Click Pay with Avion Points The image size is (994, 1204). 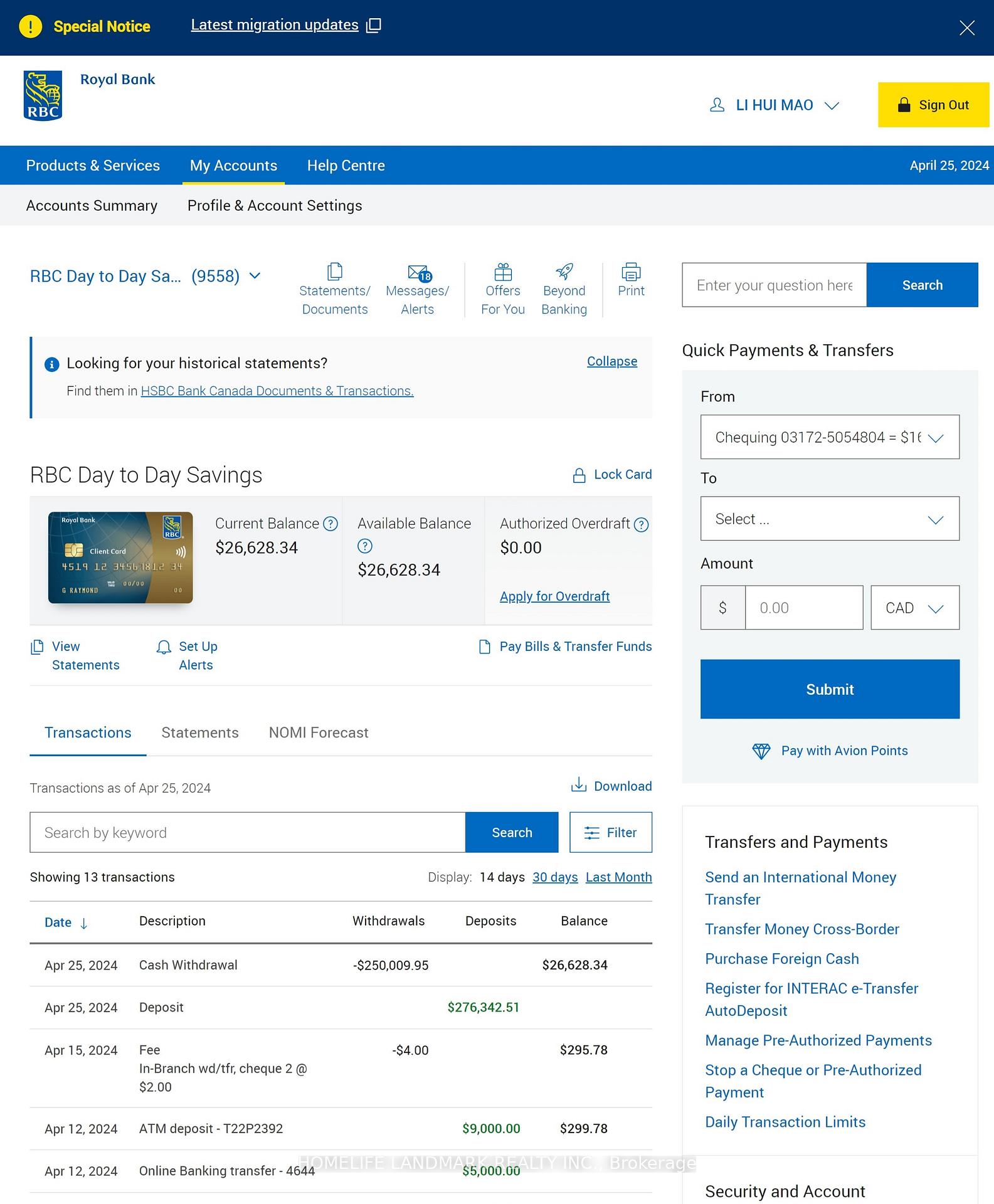click(830, 751)
